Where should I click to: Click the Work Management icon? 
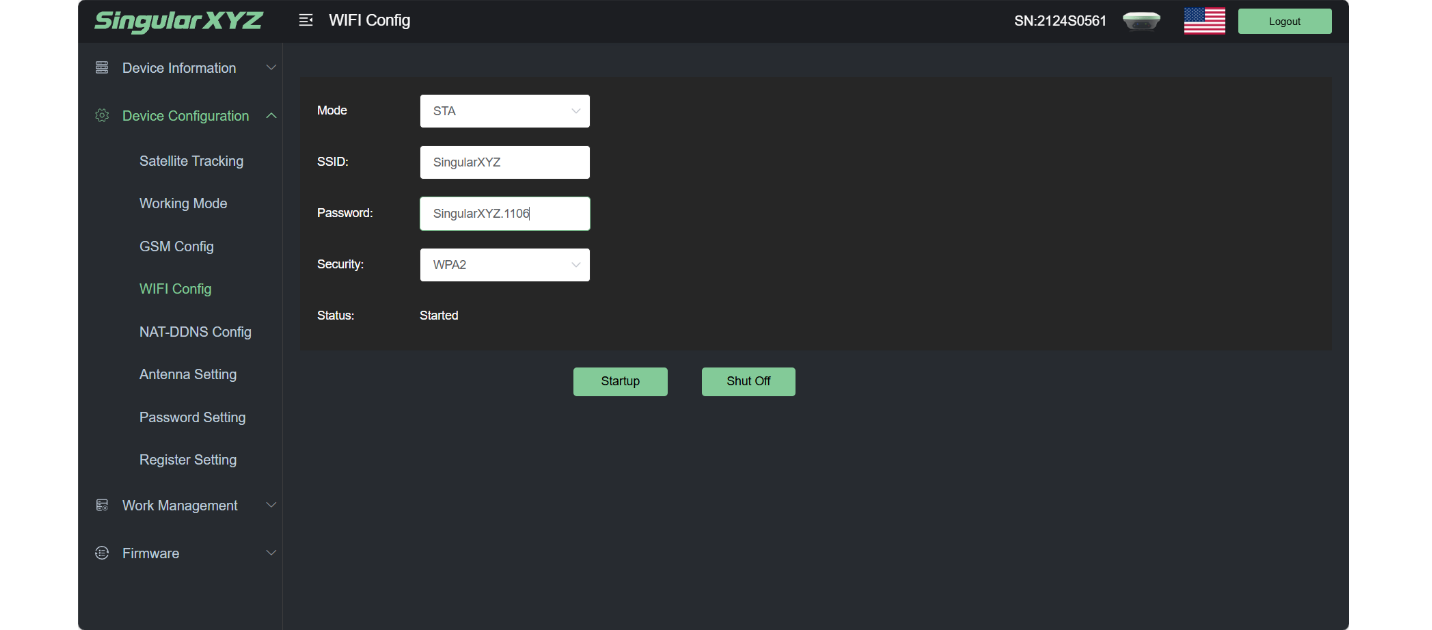[102, 506]
